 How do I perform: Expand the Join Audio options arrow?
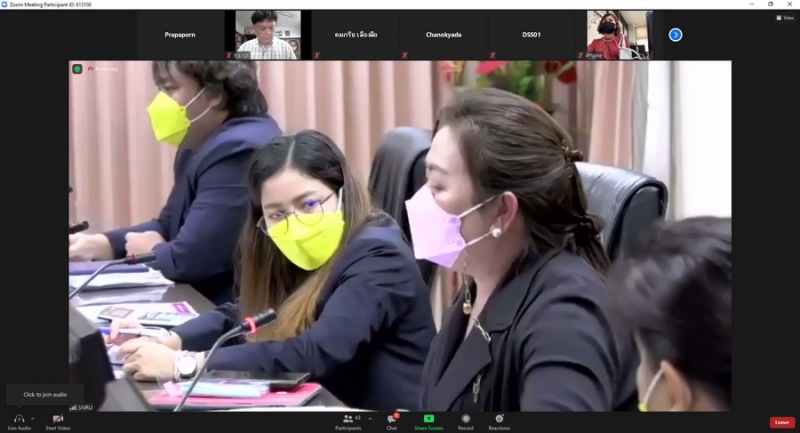click(33, 418)
